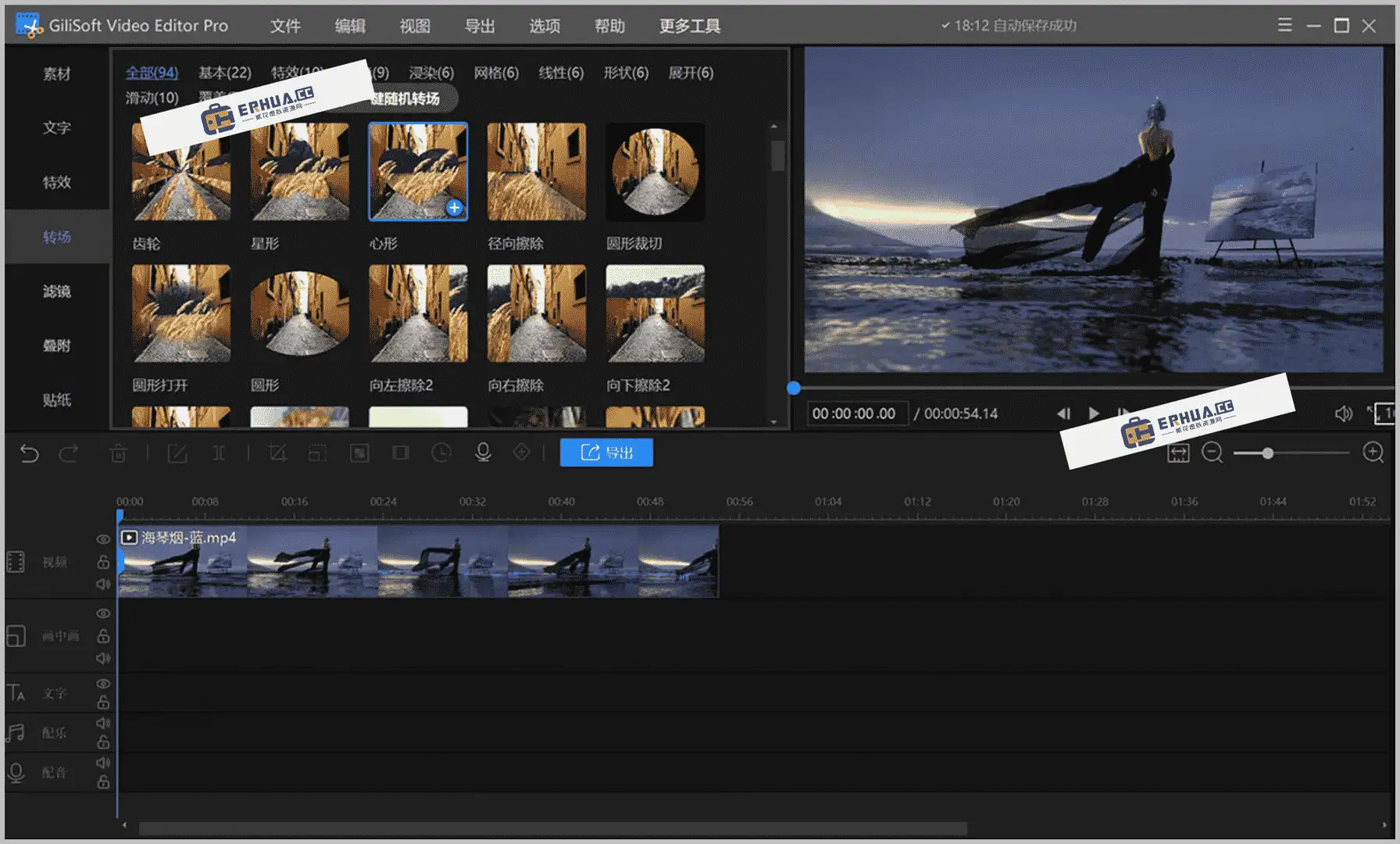Click the blue 导出 export button
Viewport: 1400px width, 844px height.
(606, 452)
